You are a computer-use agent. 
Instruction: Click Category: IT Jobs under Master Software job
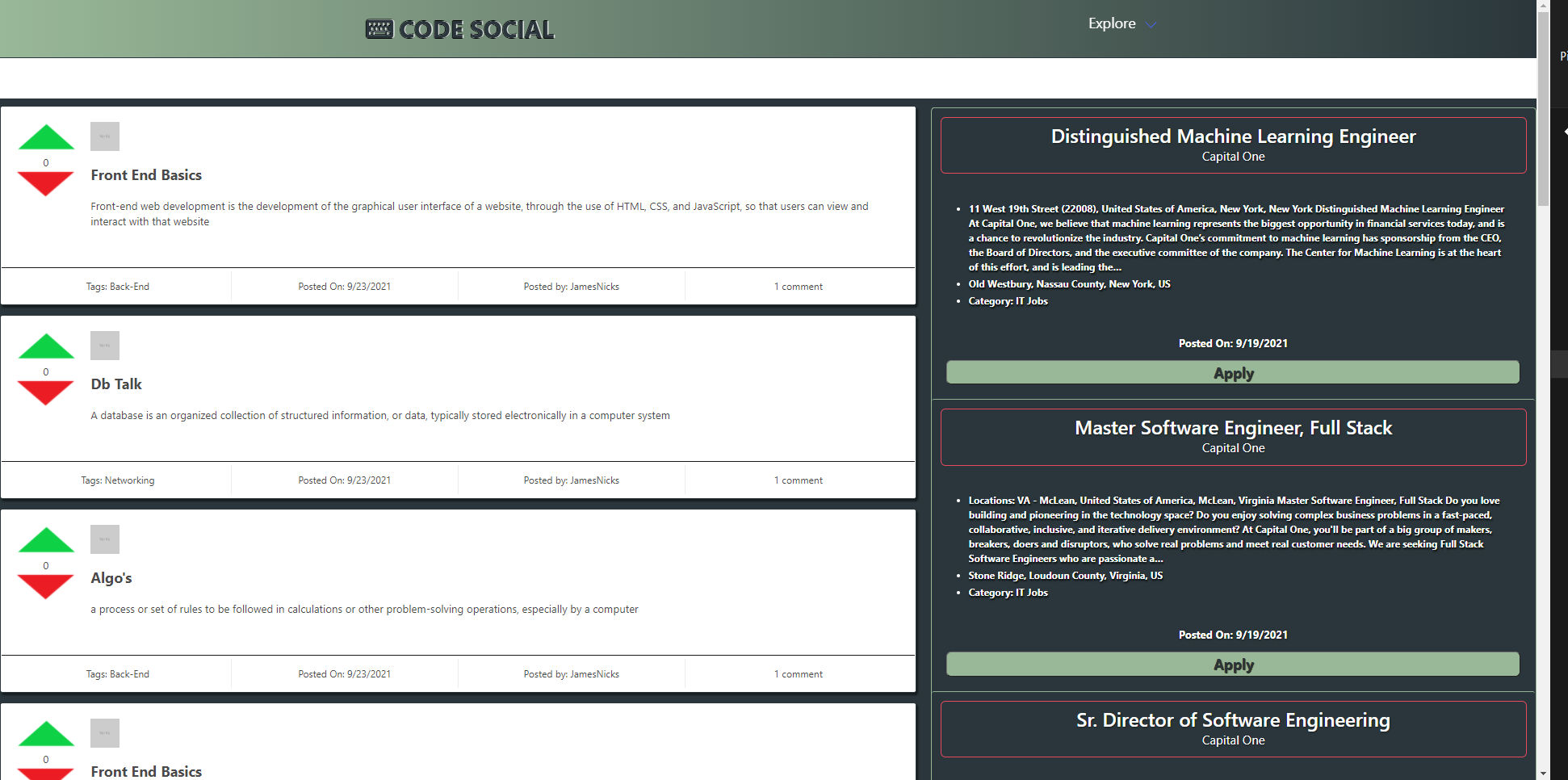[1008, 593]
